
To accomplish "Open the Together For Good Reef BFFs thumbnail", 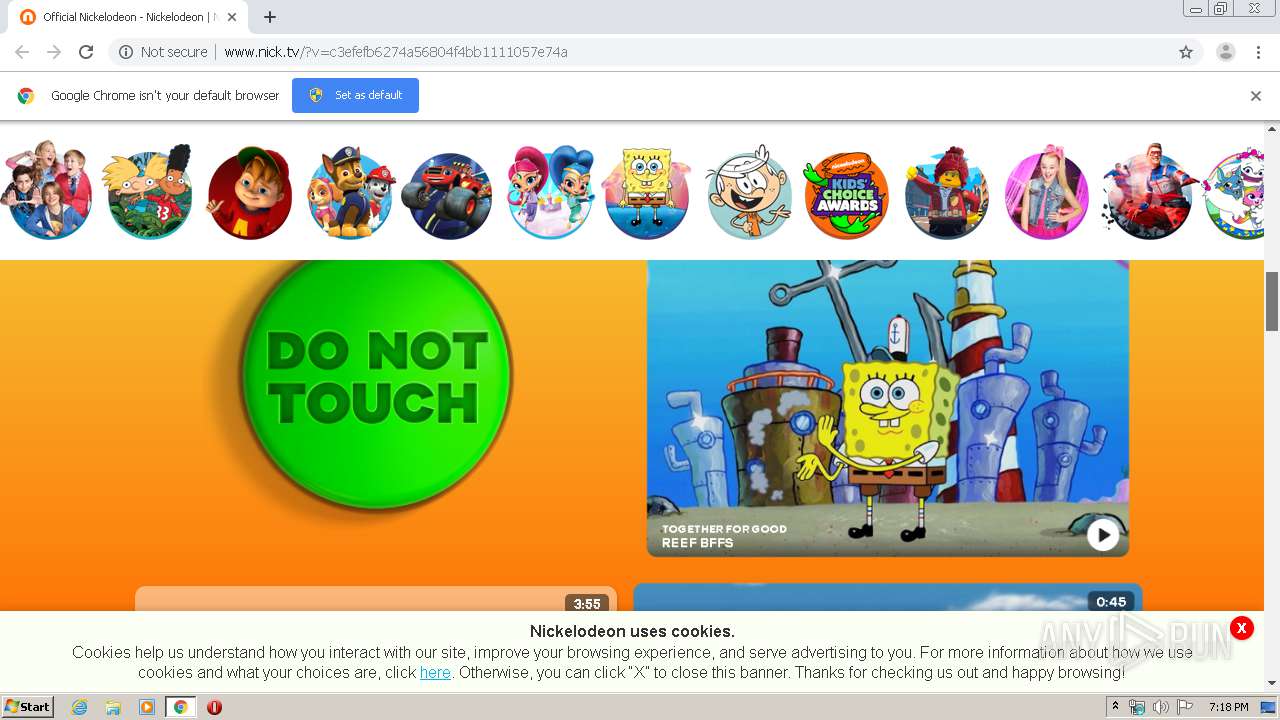I will 888,408.
